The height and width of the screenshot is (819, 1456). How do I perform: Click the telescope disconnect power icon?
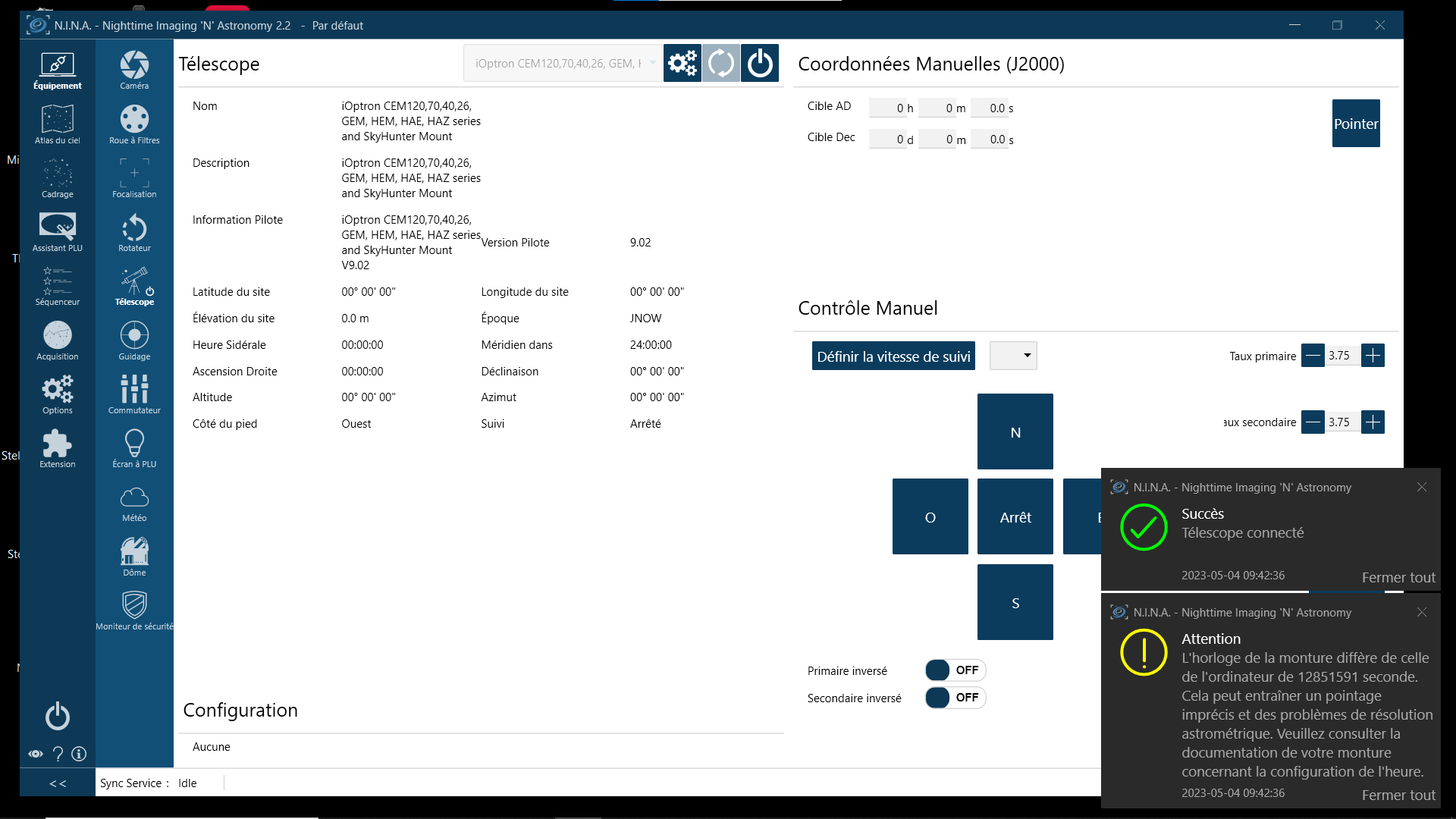[x=760, y=63]
